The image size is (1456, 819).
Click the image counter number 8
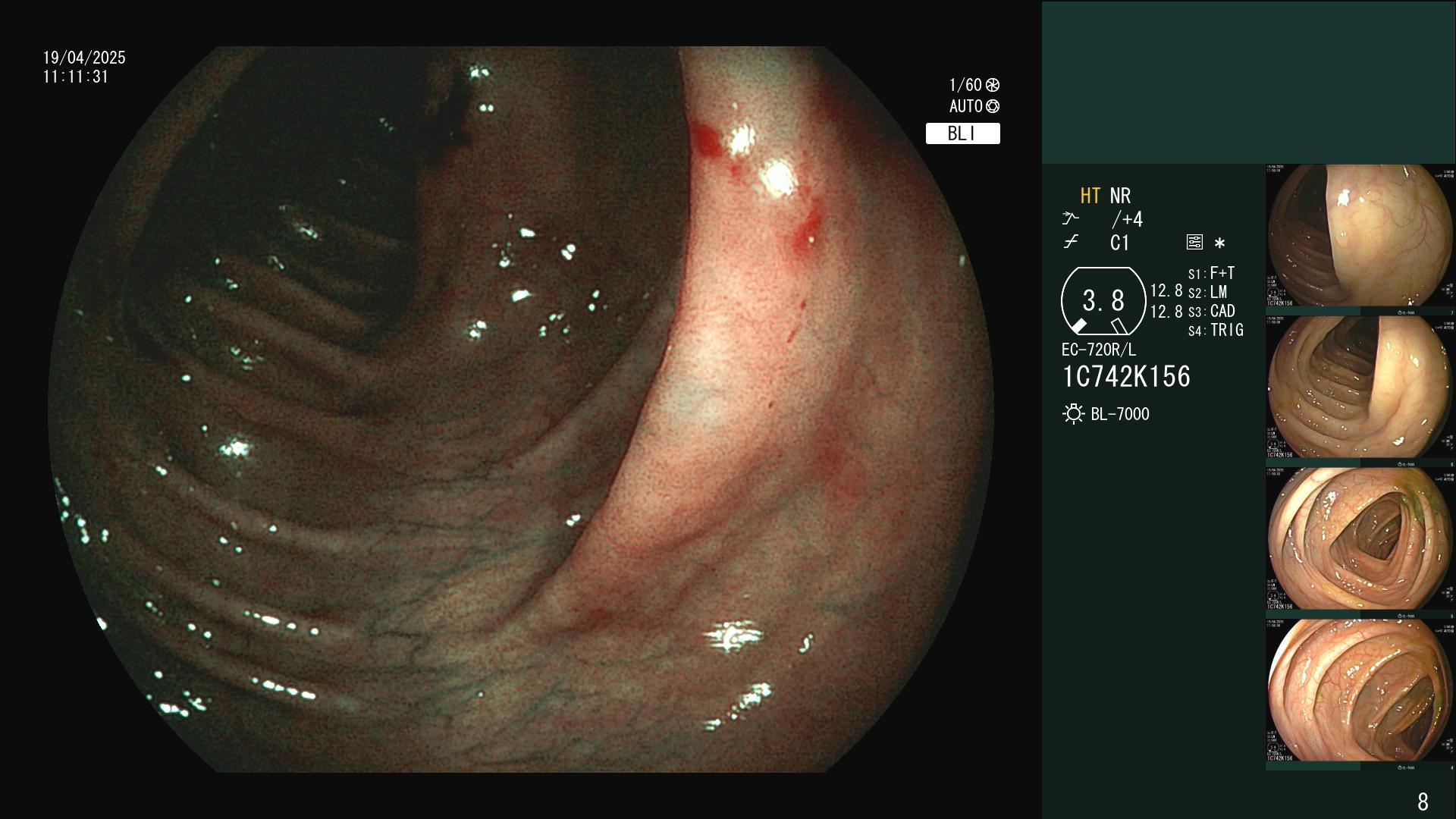tap(1423, 802)
